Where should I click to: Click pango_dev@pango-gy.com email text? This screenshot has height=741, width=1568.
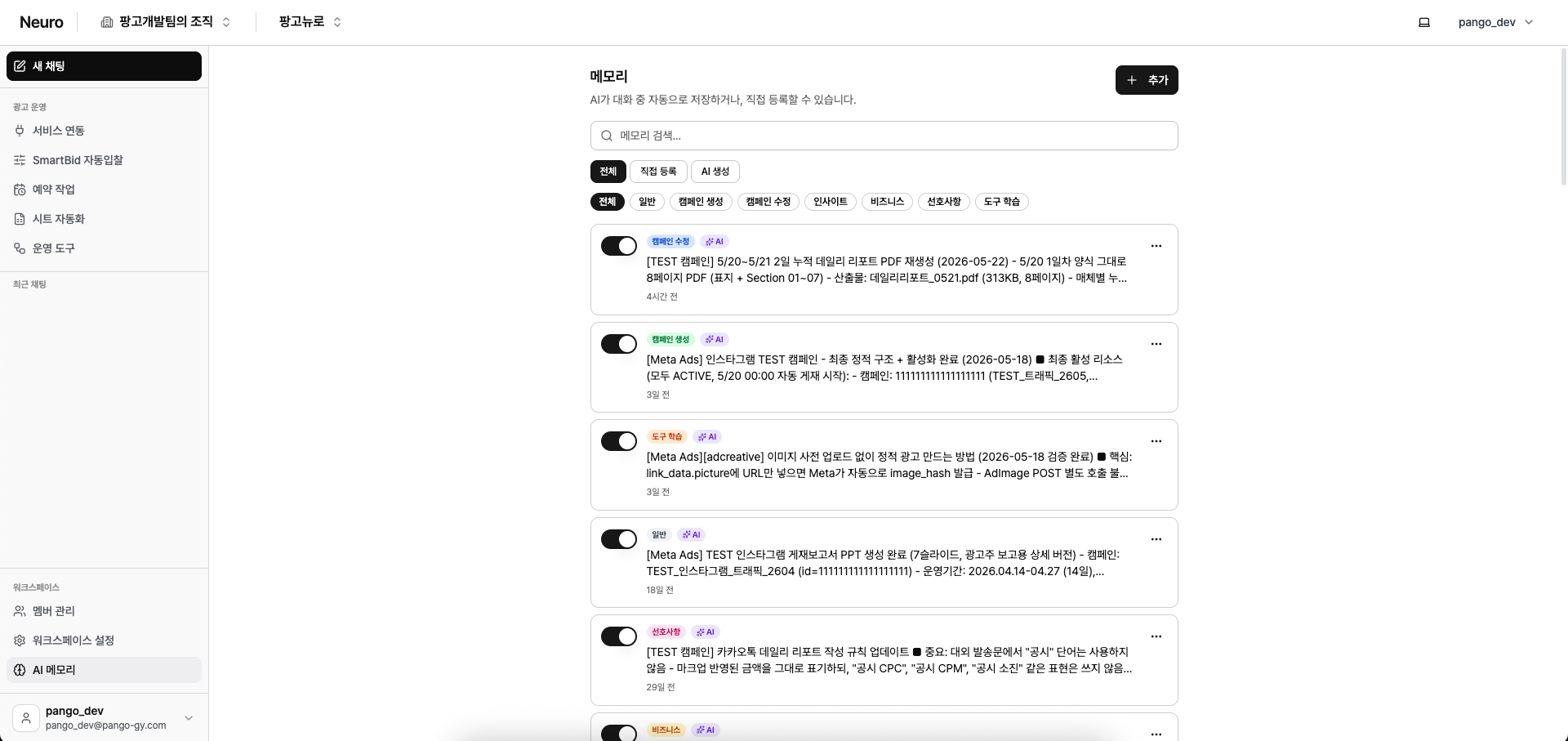click(x=106, y=725)
